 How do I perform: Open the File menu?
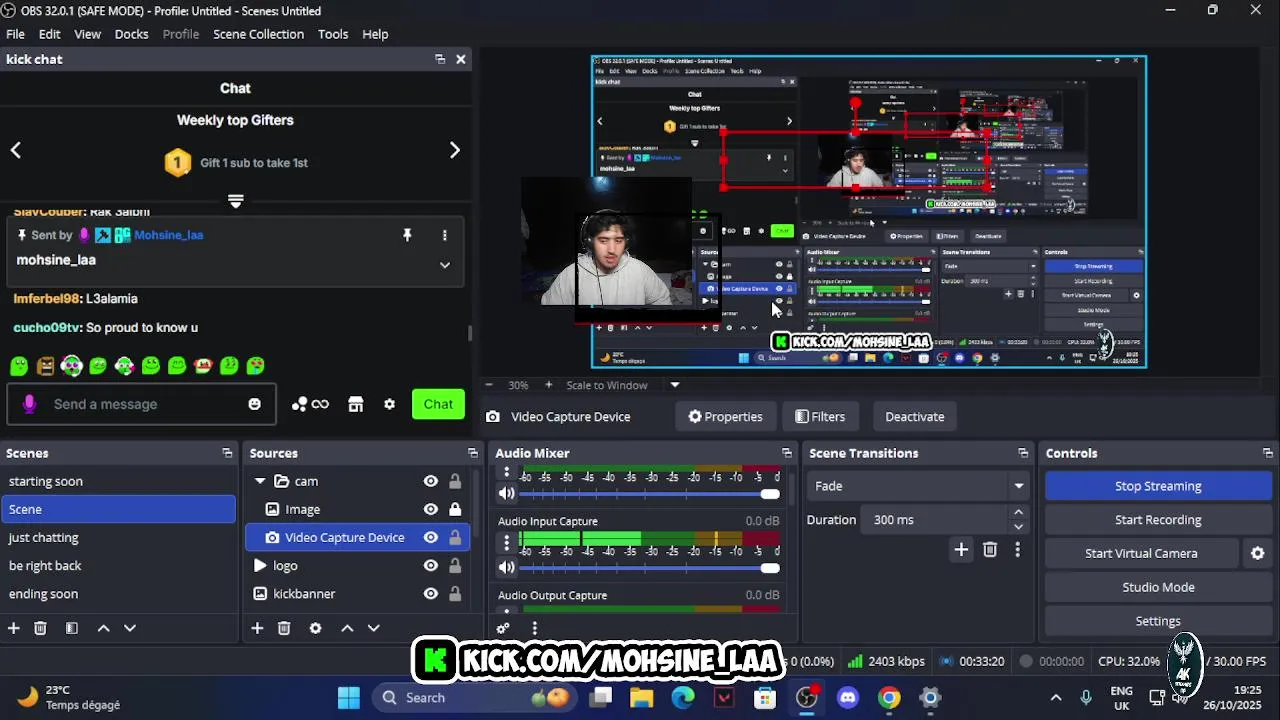tap(16, 34)
